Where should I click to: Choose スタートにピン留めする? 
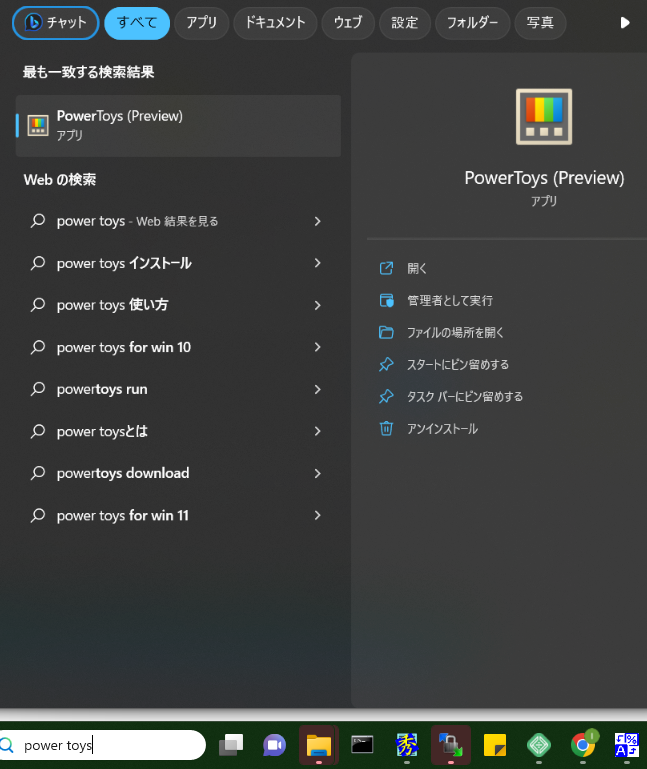(x=457, y=364)
